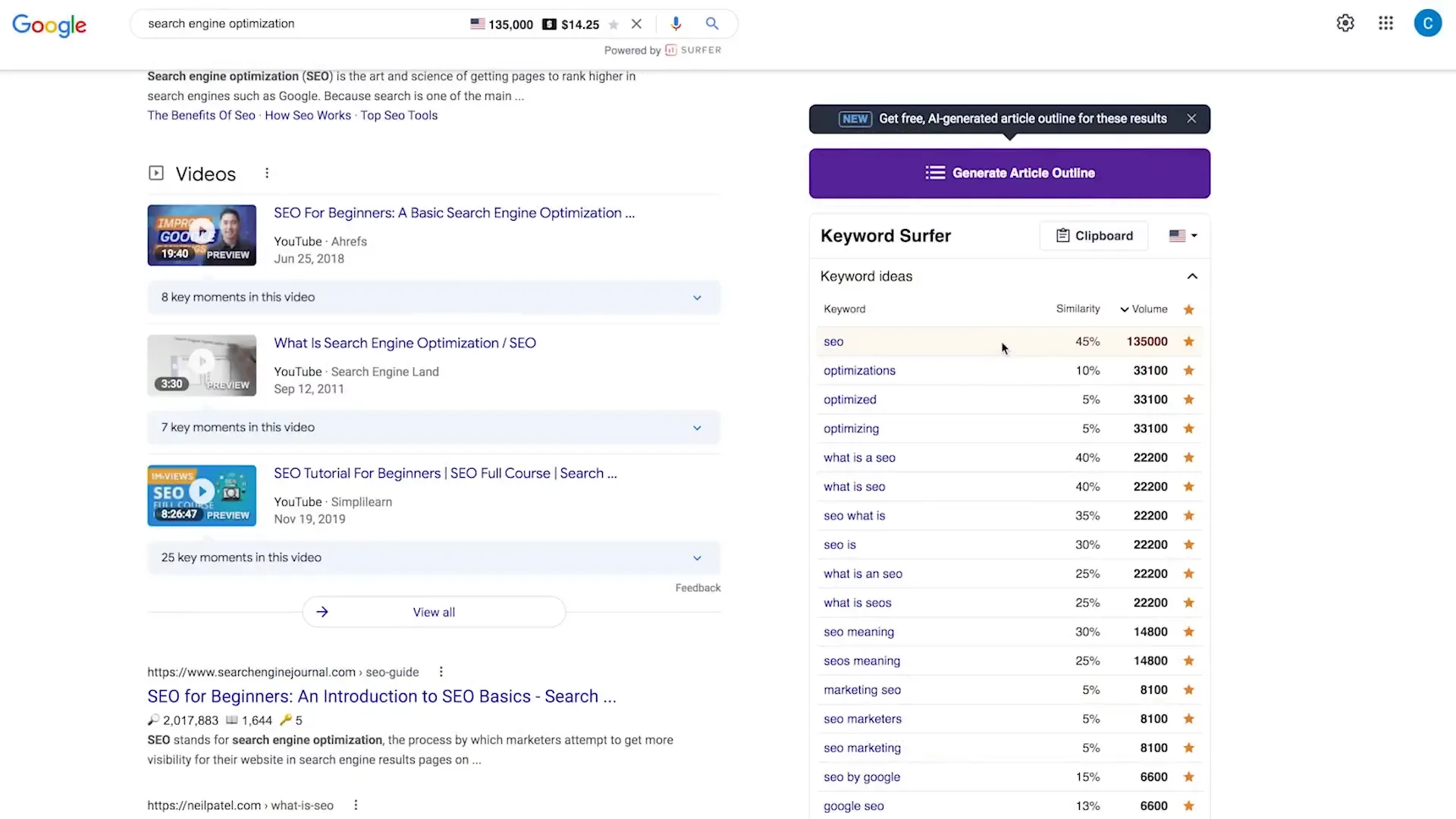Collapse the Keyword ideas section
The height and width of the screenshot is (819, 1456).
click(1192, 276)
